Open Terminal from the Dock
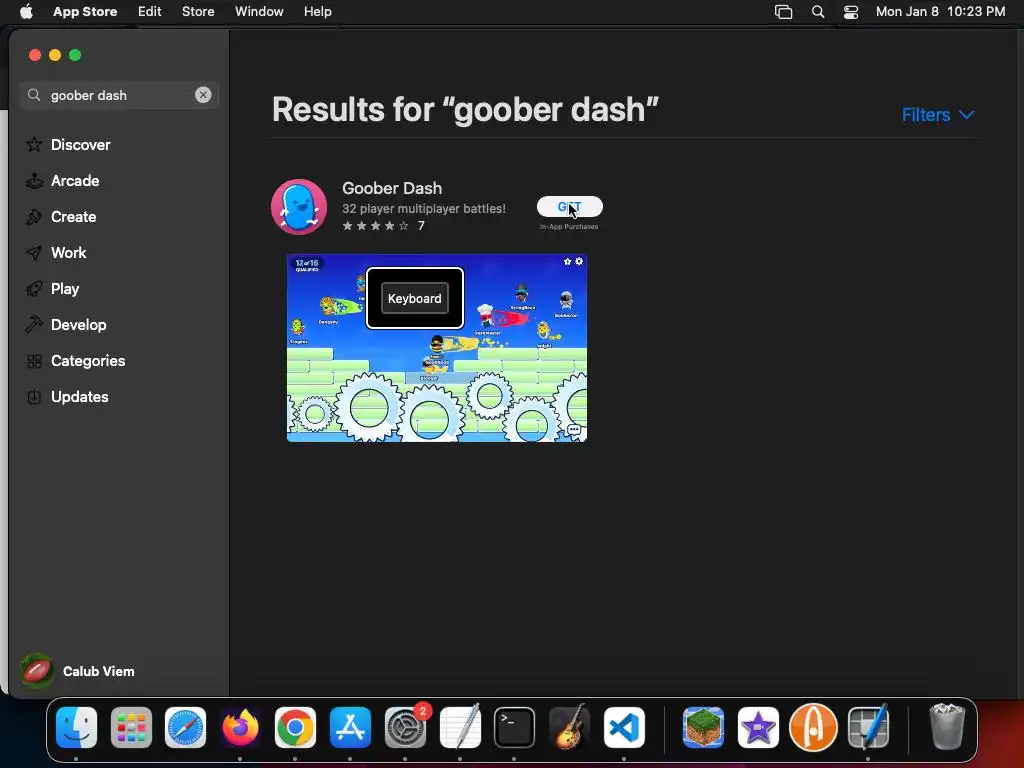Viewport: 1024px width, 768px height. (x=515, y=727)
